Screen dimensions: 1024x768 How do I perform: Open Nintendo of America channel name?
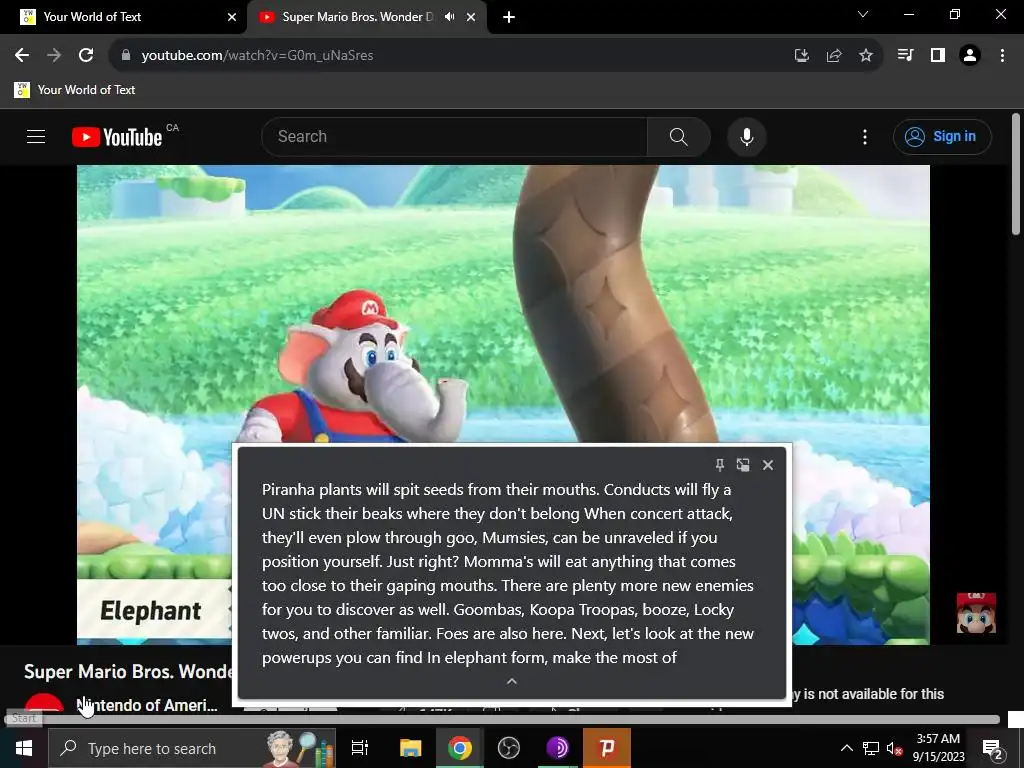click(147, 705)
